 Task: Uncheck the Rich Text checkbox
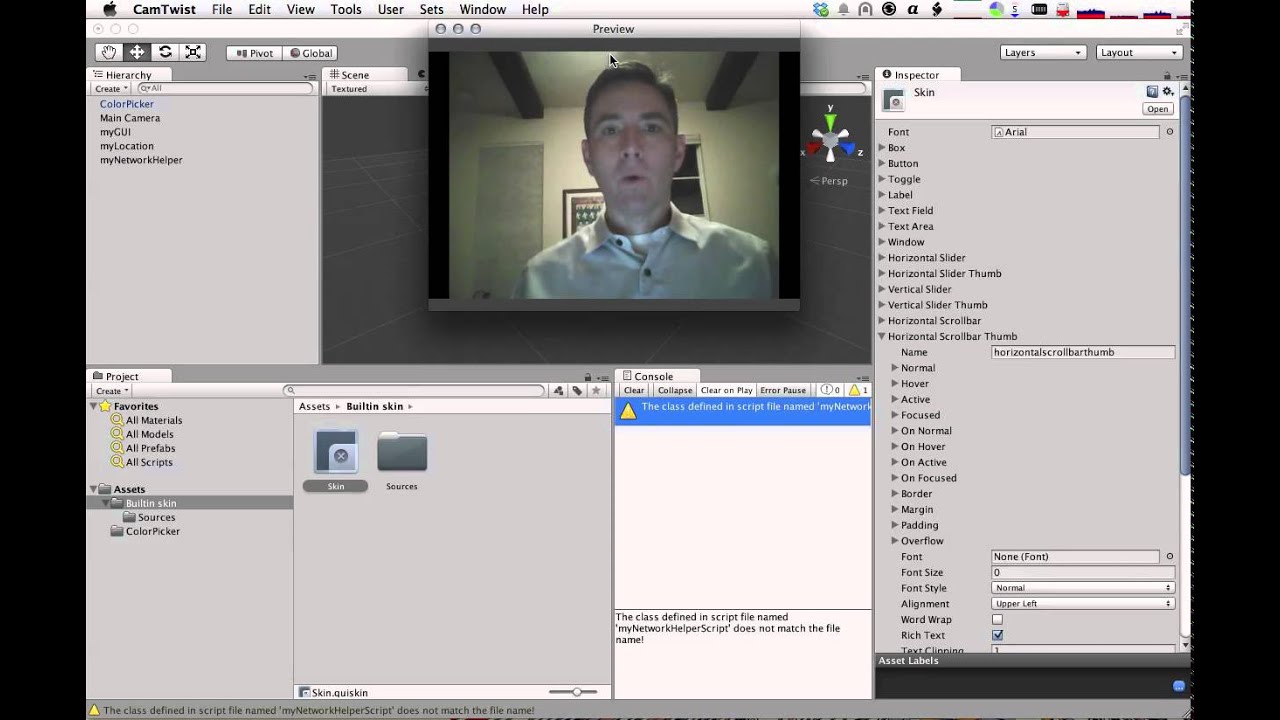997,635
